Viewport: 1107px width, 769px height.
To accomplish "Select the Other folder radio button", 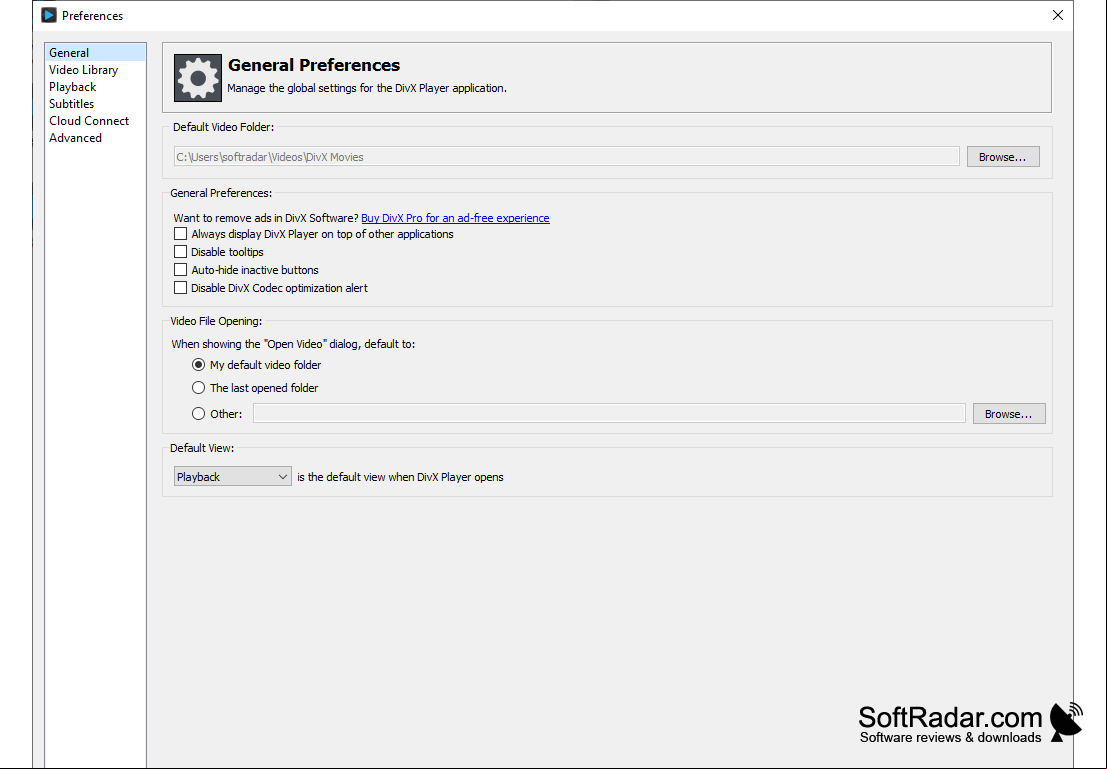I will [198, 413].
